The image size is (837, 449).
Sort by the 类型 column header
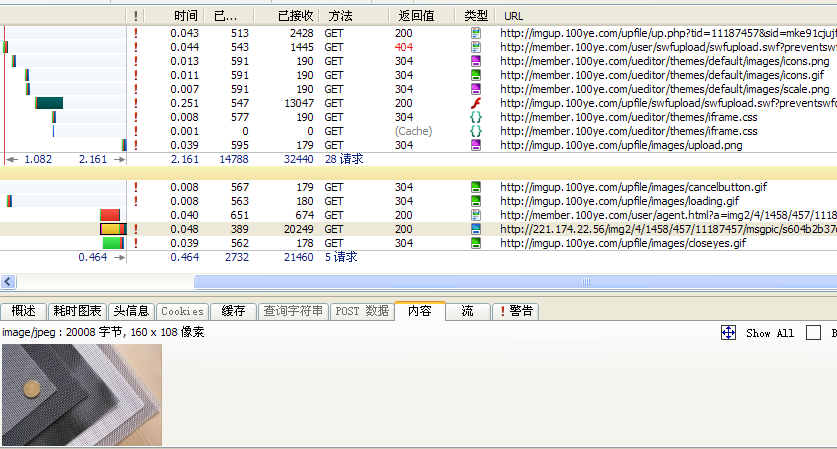475,16
